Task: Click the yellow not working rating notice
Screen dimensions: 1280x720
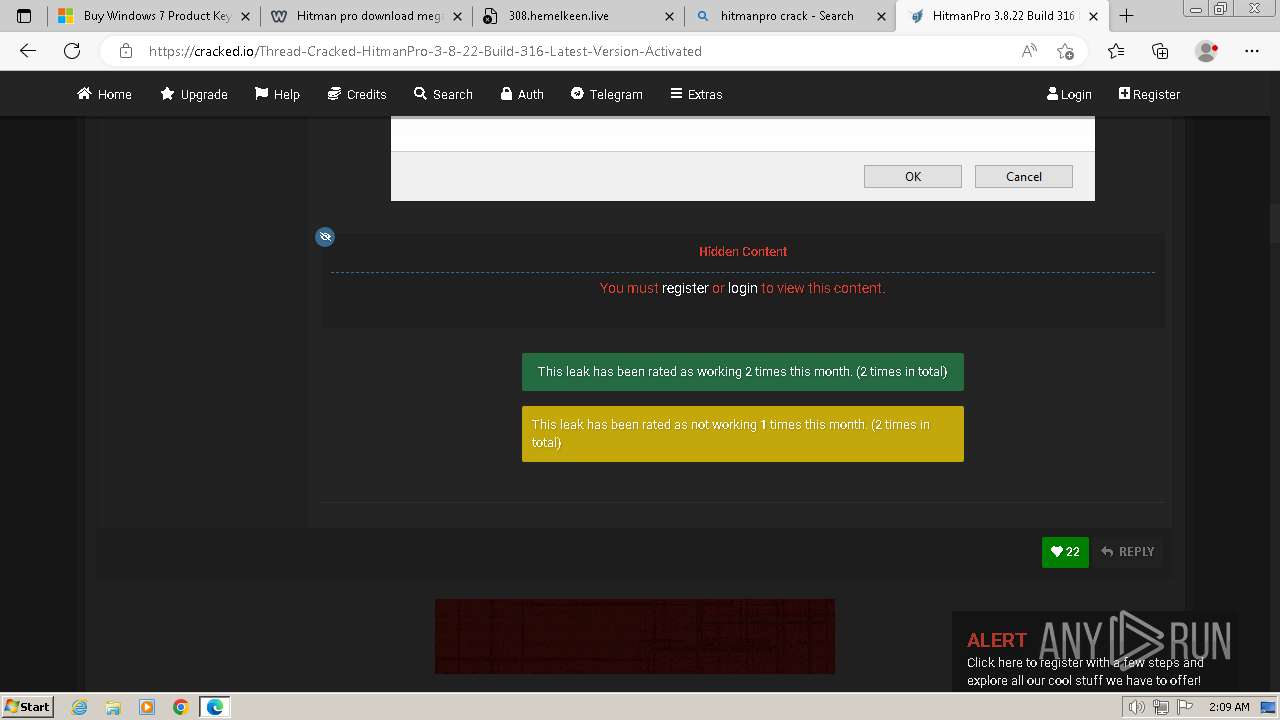Action: tap(743, 434)
